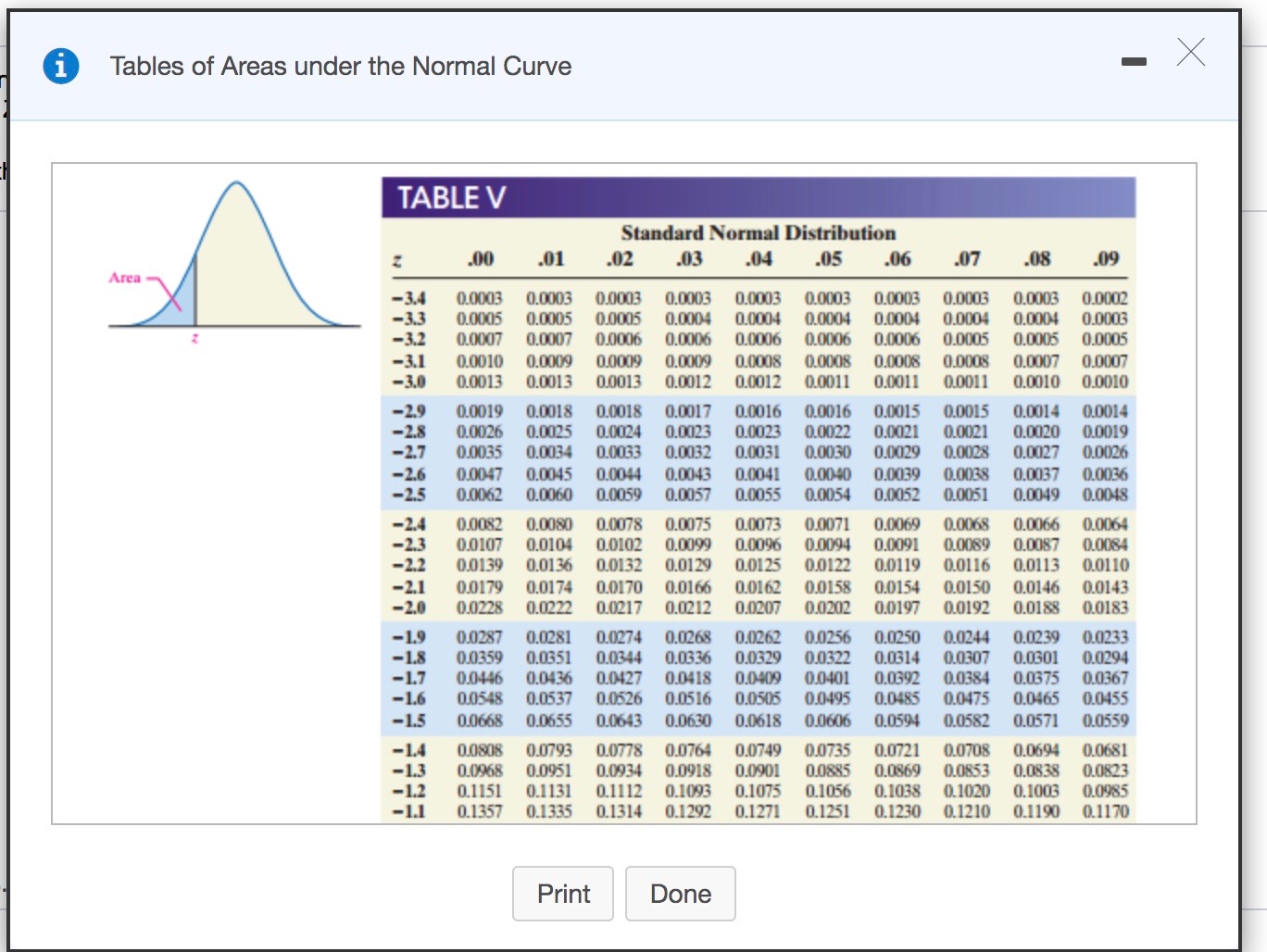Click value 0.0026 in row -2.8
The image size is (1267, 952).
tap(480, 432)
